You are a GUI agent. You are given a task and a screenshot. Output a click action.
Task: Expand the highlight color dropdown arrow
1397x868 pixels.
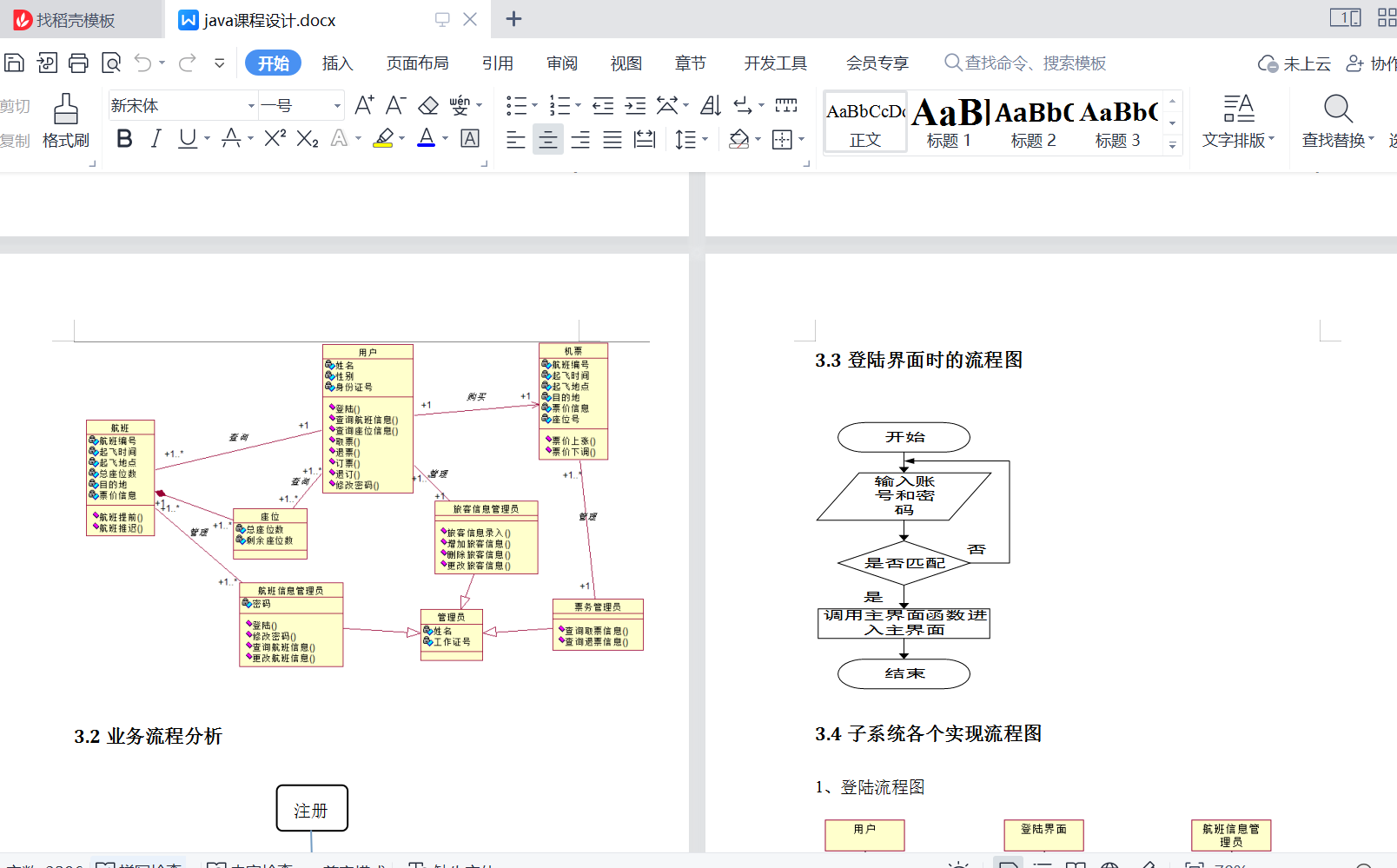click(401, 138)
